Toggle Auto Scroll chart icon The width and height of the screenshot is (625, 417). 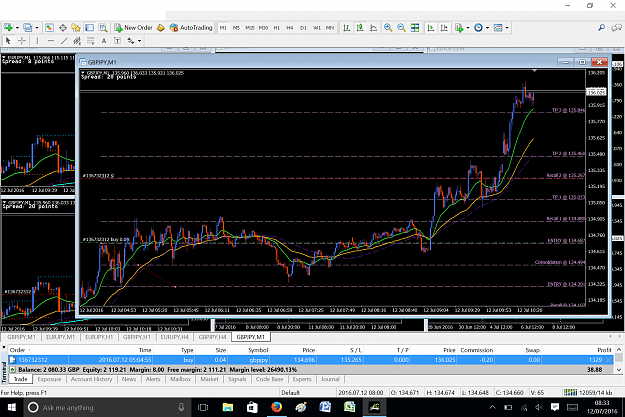430,28
